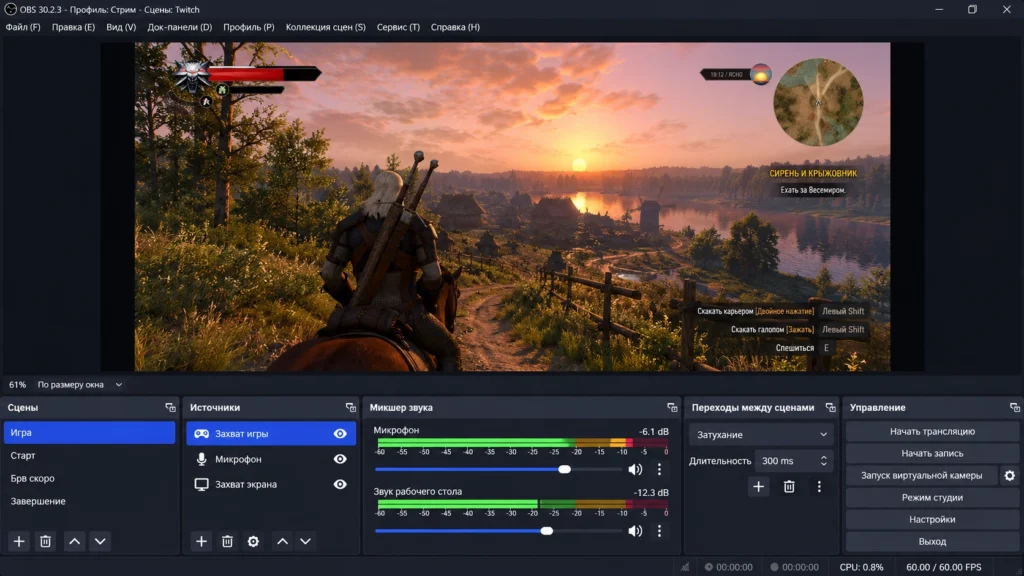Click Начать запись button
The image size is (1024, 576).
click(x=932, y=453)
